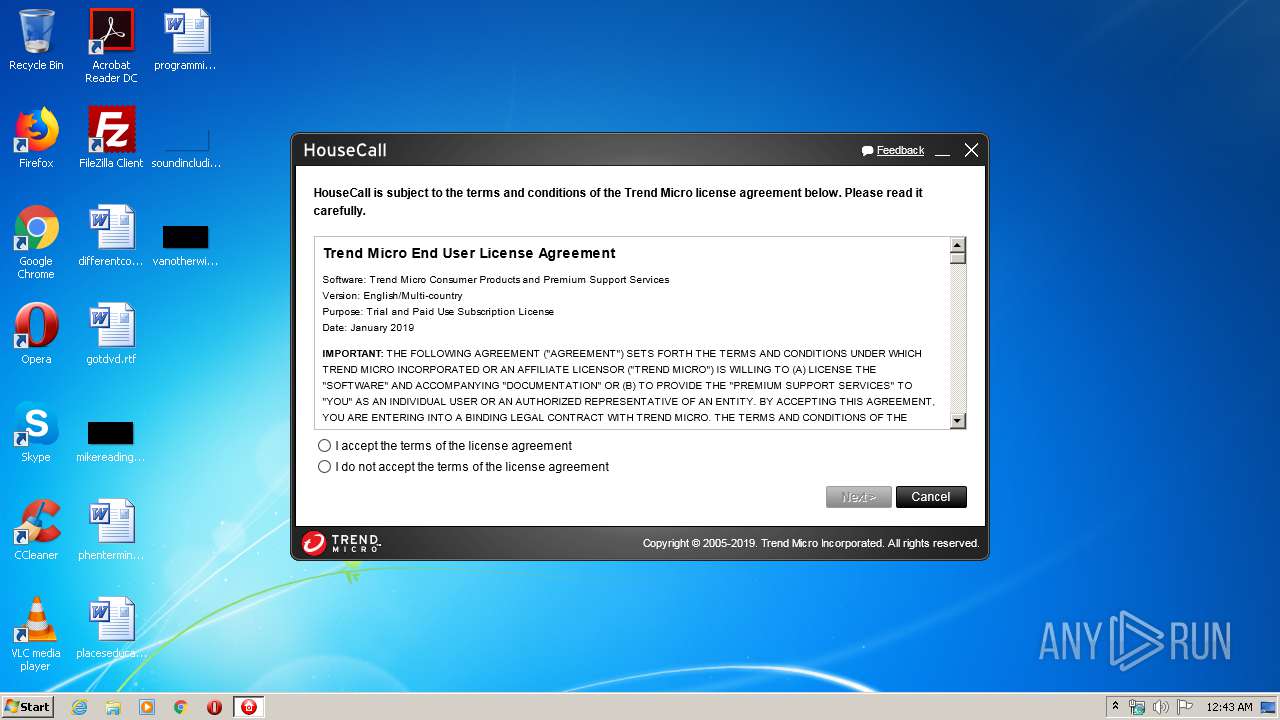Click the license agreement scrollbar thumb
This screenshot has width=1280, height=720.
pyautogui.click(x=958, y=258)
